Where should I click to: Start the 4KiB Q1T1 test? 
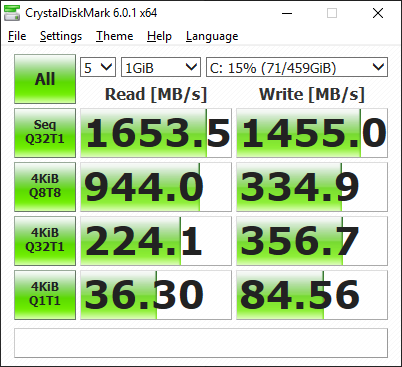[45, 295]
